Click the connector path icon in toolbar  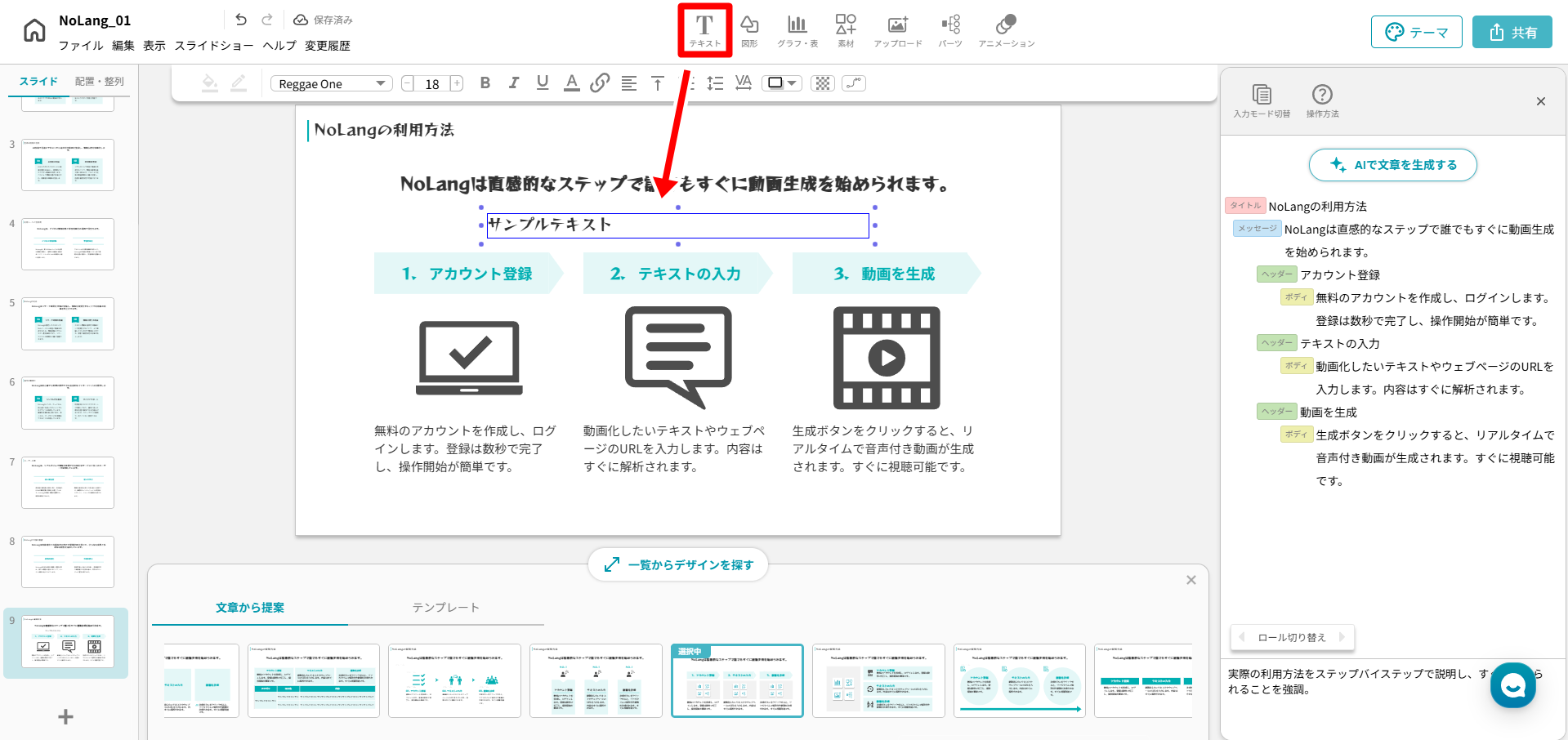click(854, 83)
